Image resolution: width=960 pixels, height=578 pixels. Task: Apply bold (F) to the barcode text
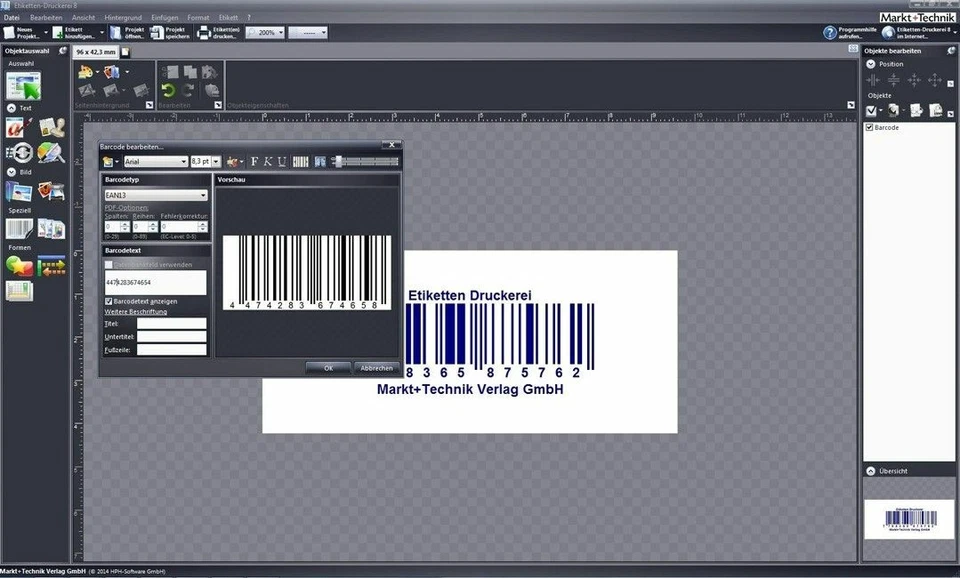[x=255, y=160]
